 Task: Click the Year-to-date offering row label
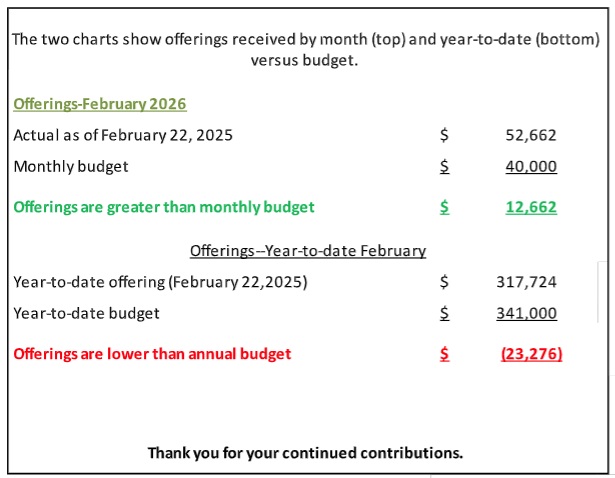click(160, 282)
